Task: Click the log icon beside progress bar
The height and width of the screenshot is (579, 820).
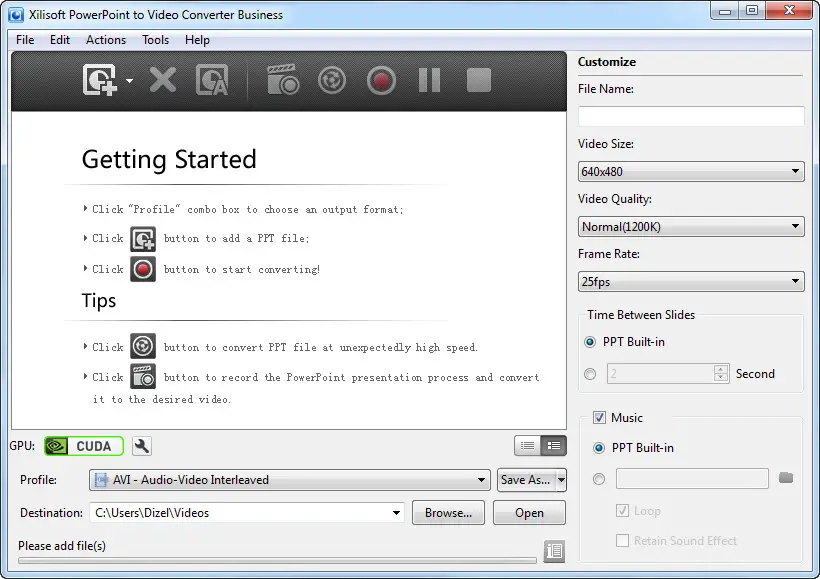Action: click(554, 551)
